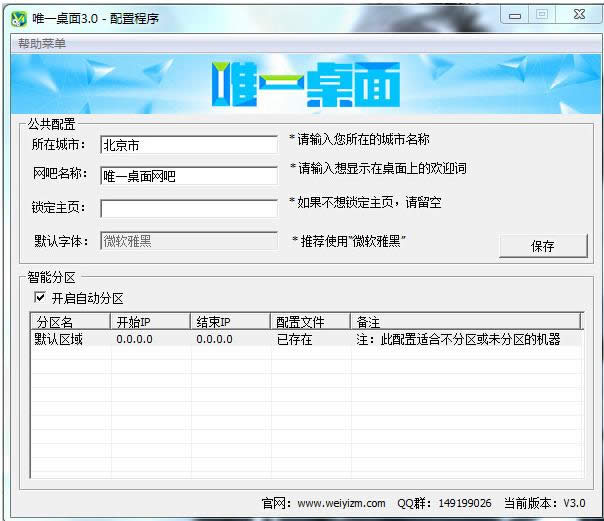Minimize the configuration window
The height and width of the screenshot is (521, 604).
(x=515, y=15)
